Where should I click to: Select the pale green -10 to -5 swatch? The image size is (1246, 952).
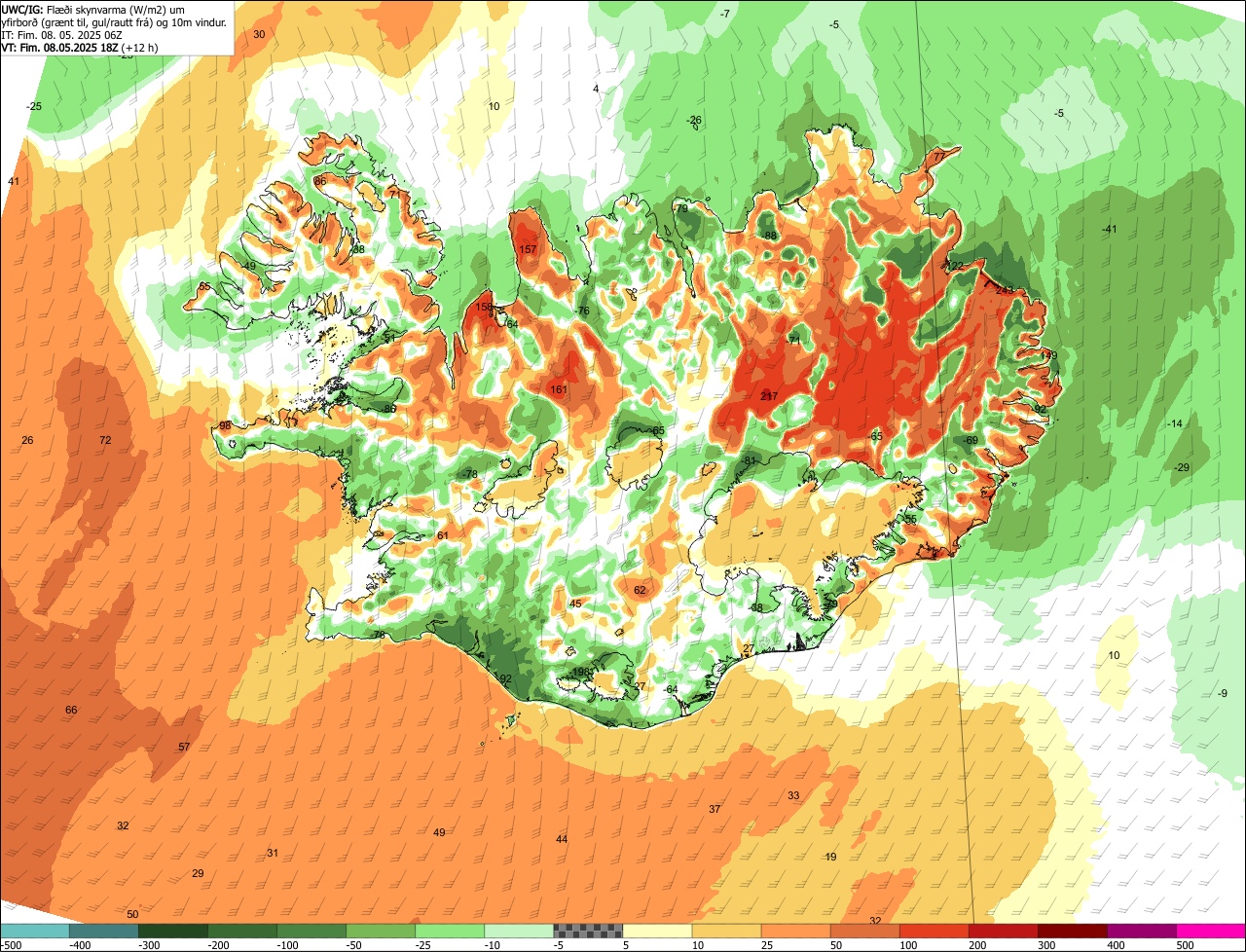519,931
